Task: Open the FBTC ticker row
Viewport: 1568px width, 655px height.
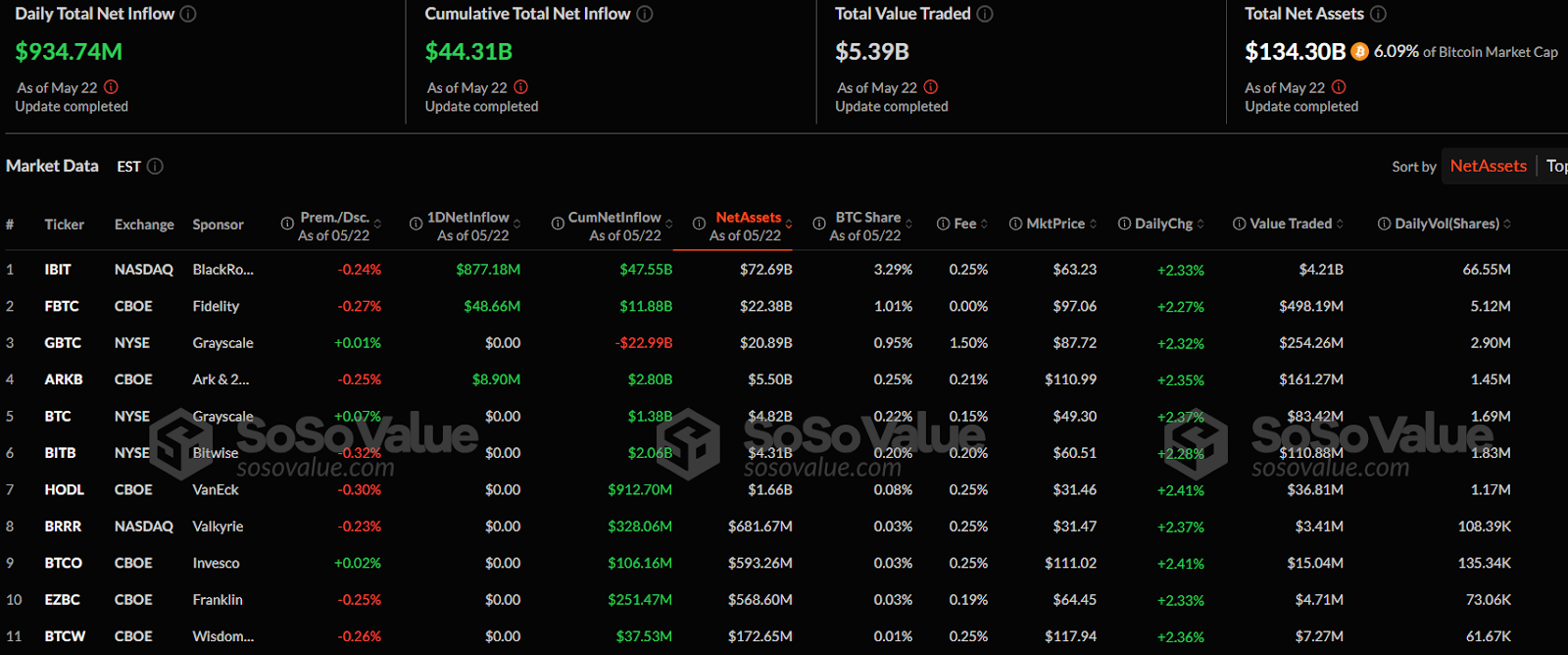Action: click(x=62, y=306)
